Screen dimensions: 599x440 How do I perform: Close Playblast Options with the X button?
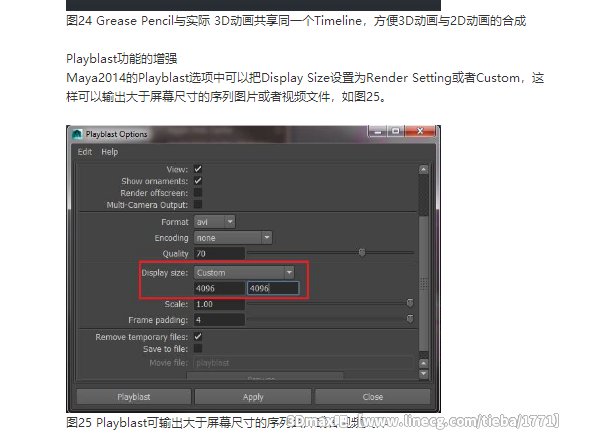[x=420, y=131]
